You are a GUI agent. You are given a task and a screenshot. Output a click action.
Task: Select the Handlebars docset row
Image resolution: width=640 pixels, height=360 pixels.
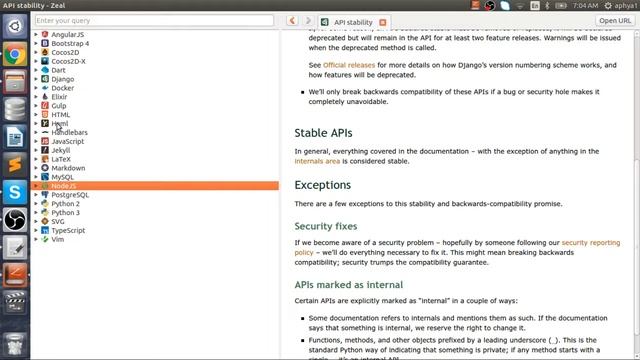[155, 132]
